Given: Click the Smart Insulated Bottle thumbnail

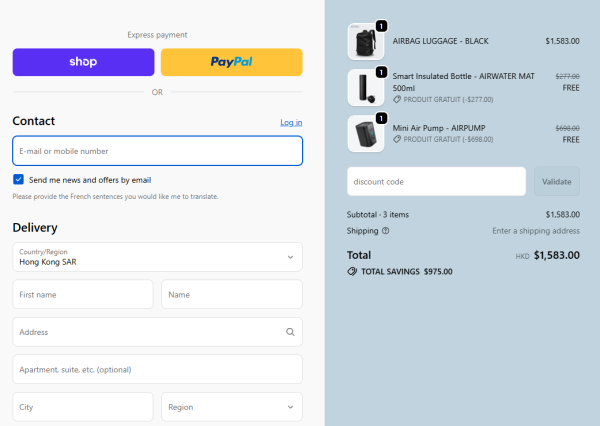Looking at the screenshot, I should 365,88.
